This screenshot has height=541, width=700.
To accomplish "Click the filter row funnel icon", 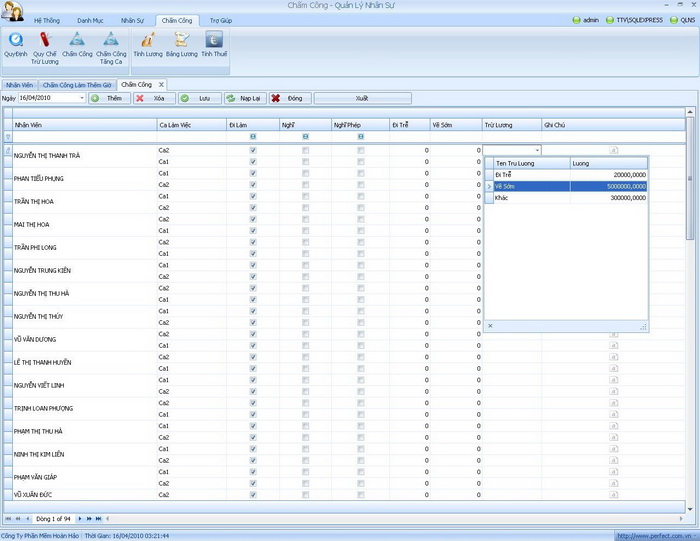I will [x=8, y=137].
